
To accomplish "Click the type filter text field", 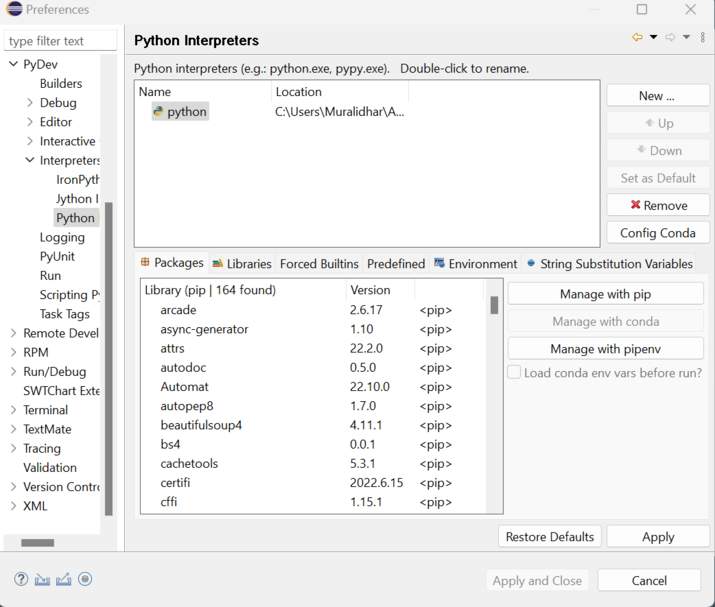I will (61, 41).
